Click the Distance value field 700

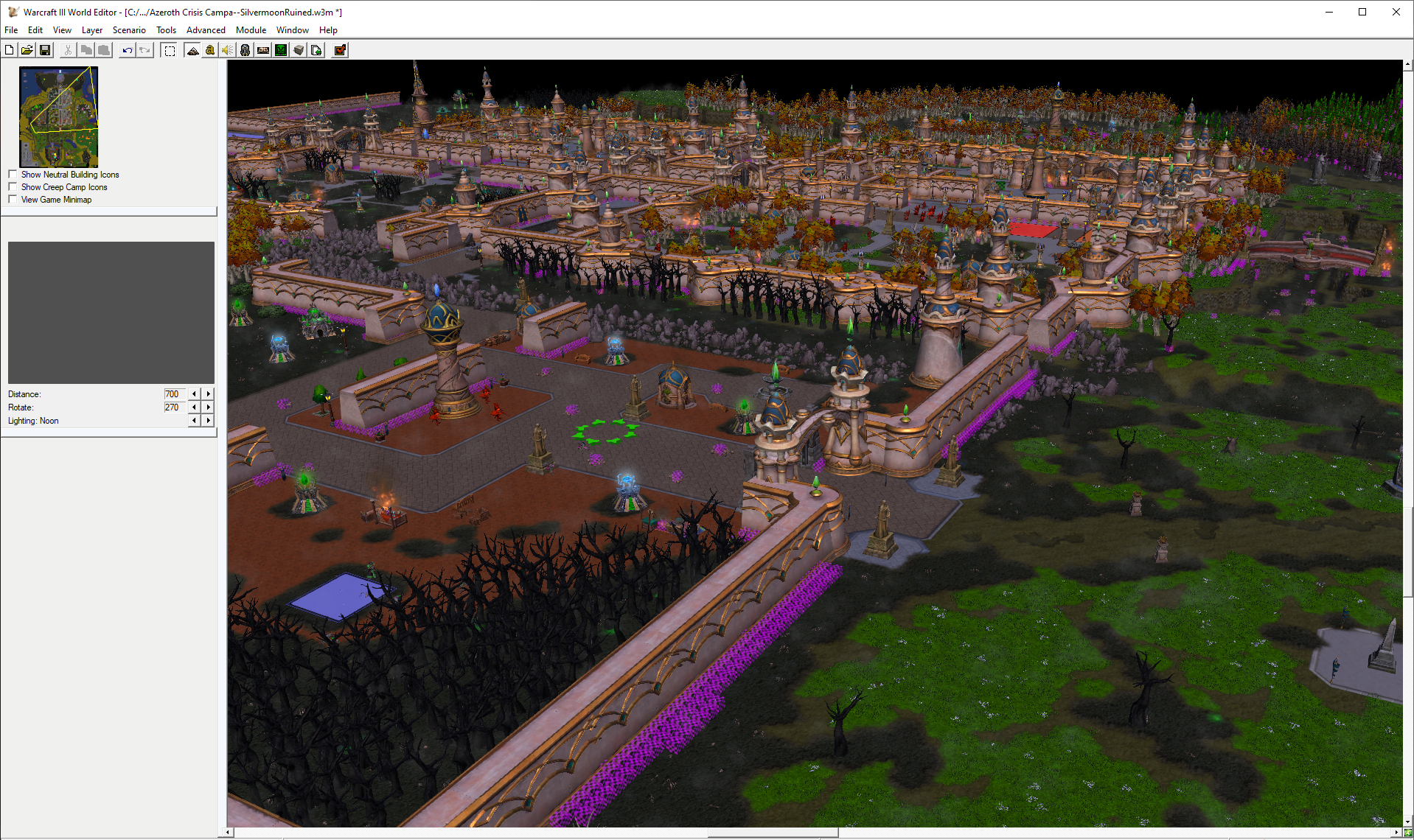[x=175, y=394]
